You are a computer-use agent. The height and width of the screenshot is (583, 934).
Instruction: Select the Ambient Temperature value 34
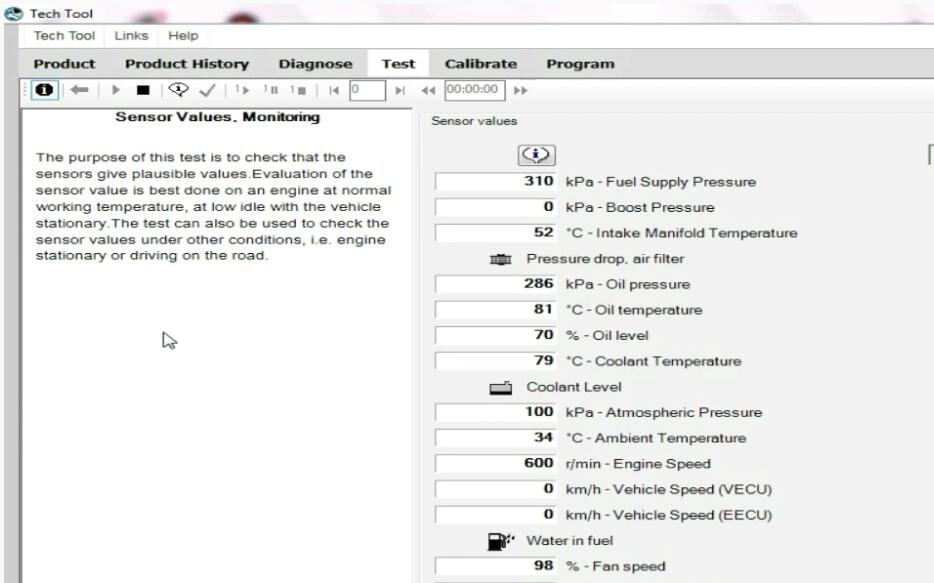pyautogui.click(x=496, y=437)
